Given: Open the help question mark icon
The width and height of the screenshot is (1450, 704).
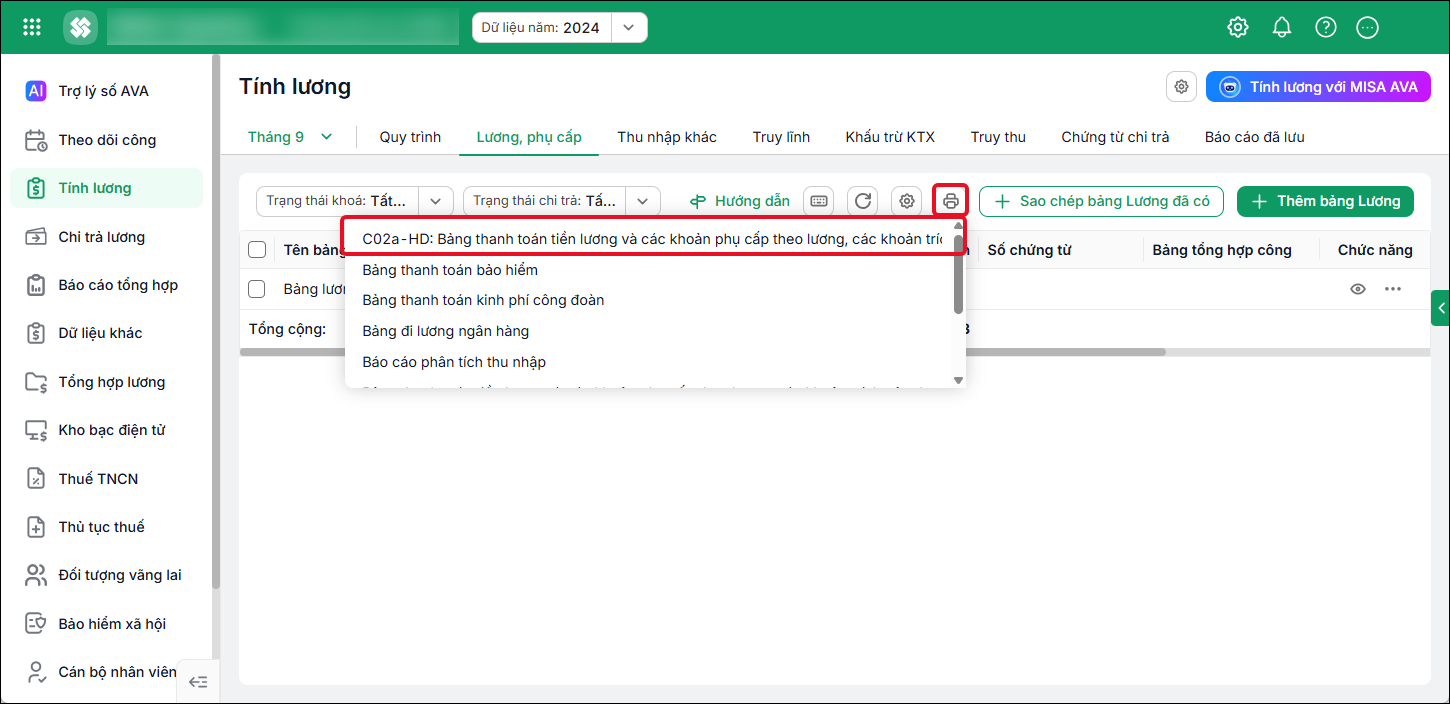Looking at the screenshot, I should 1326,27.
